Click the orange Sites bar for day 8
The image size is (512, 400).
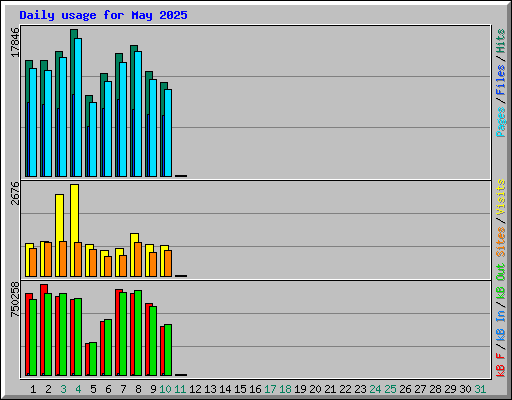[138, 260]
